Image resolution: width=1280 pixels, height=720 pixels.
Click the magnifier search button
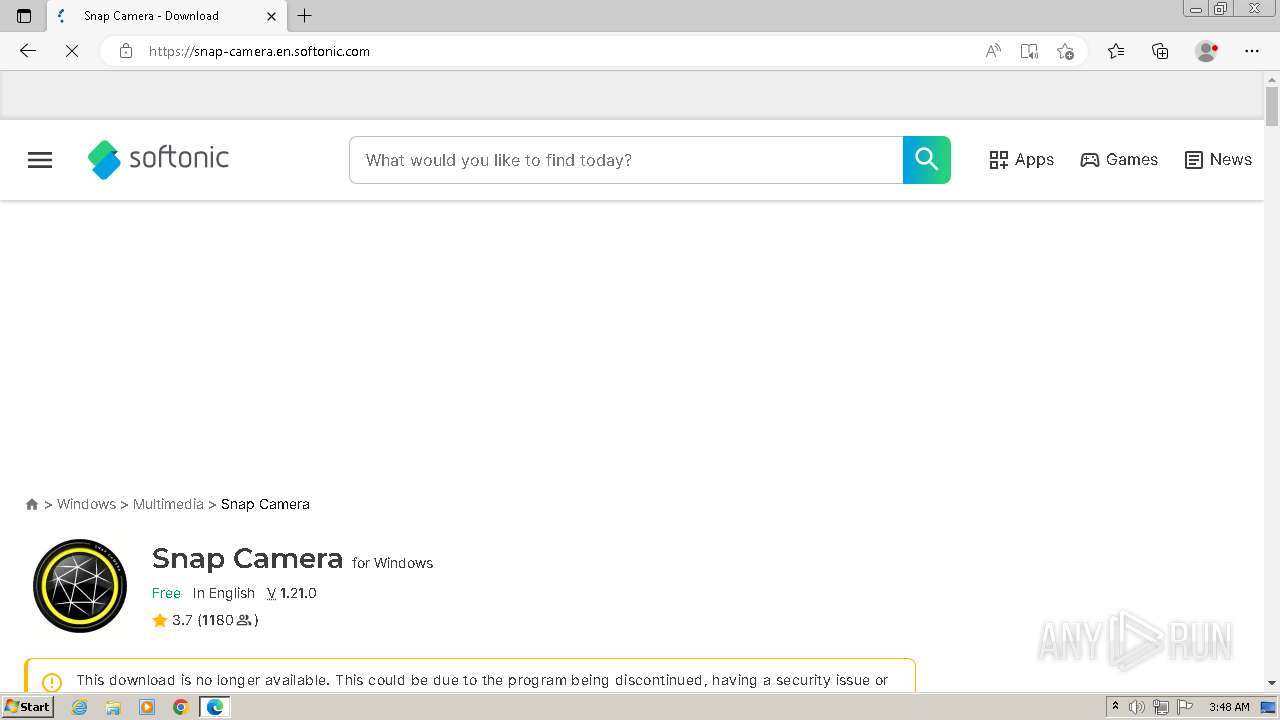[x=926, y=160]
